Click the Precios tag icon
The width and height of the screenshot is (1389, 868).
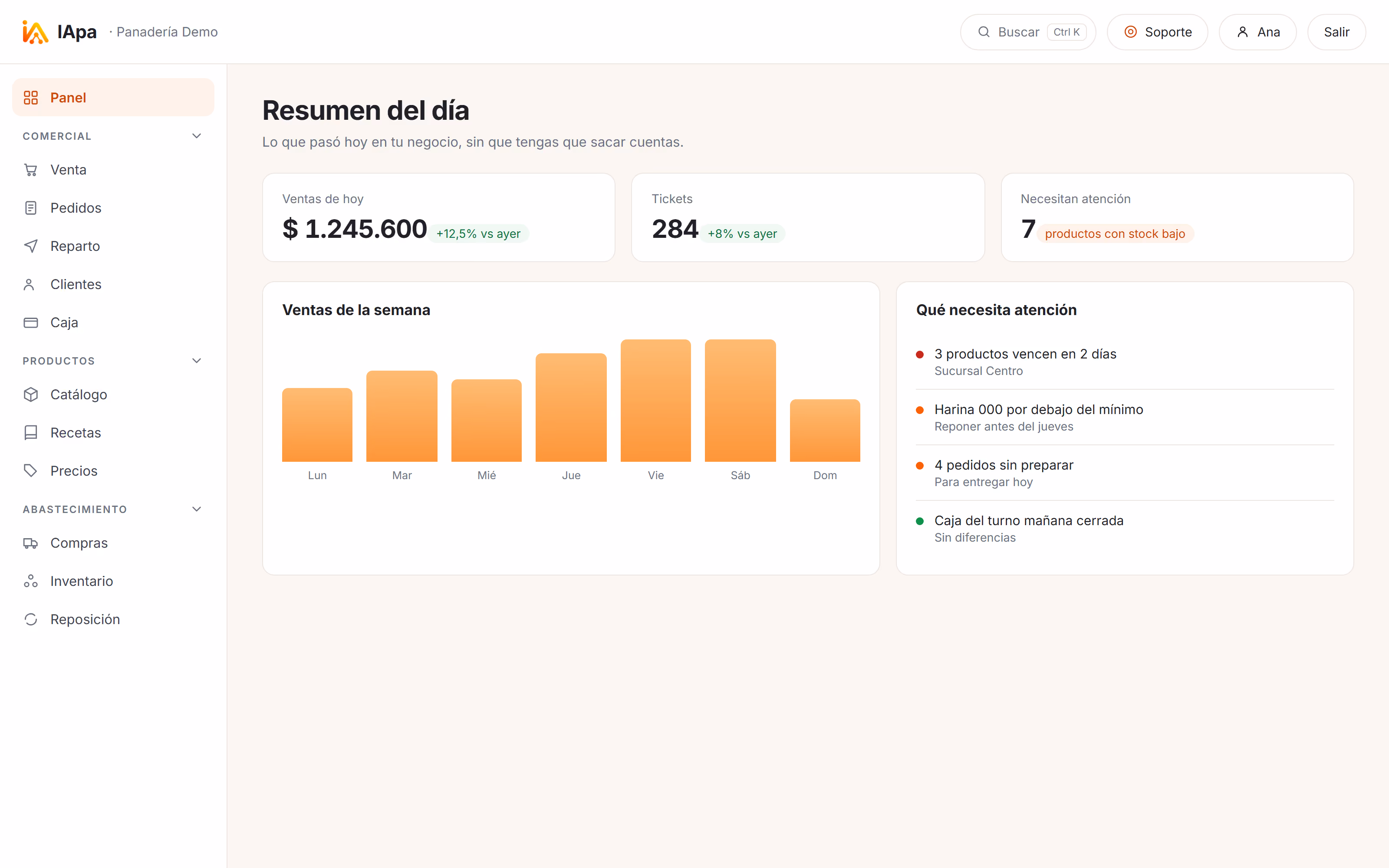pyautogui.click(x=30, y=471)
